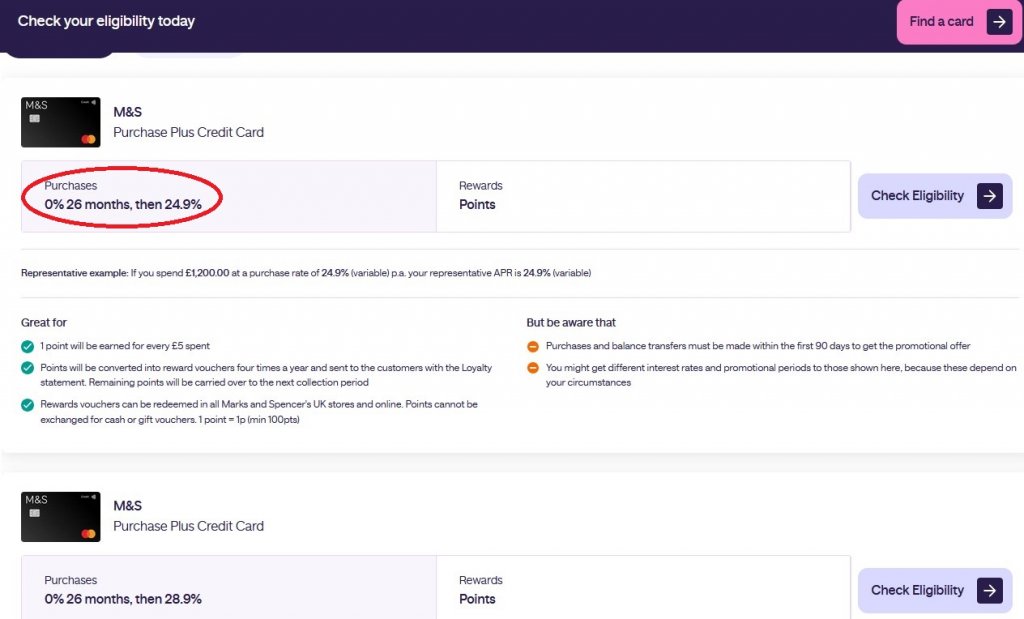The width and height of the screenshot is (1024, 619).
Task: Click Check Eligibility for the 28.9% card
Action: coord(935,590)
